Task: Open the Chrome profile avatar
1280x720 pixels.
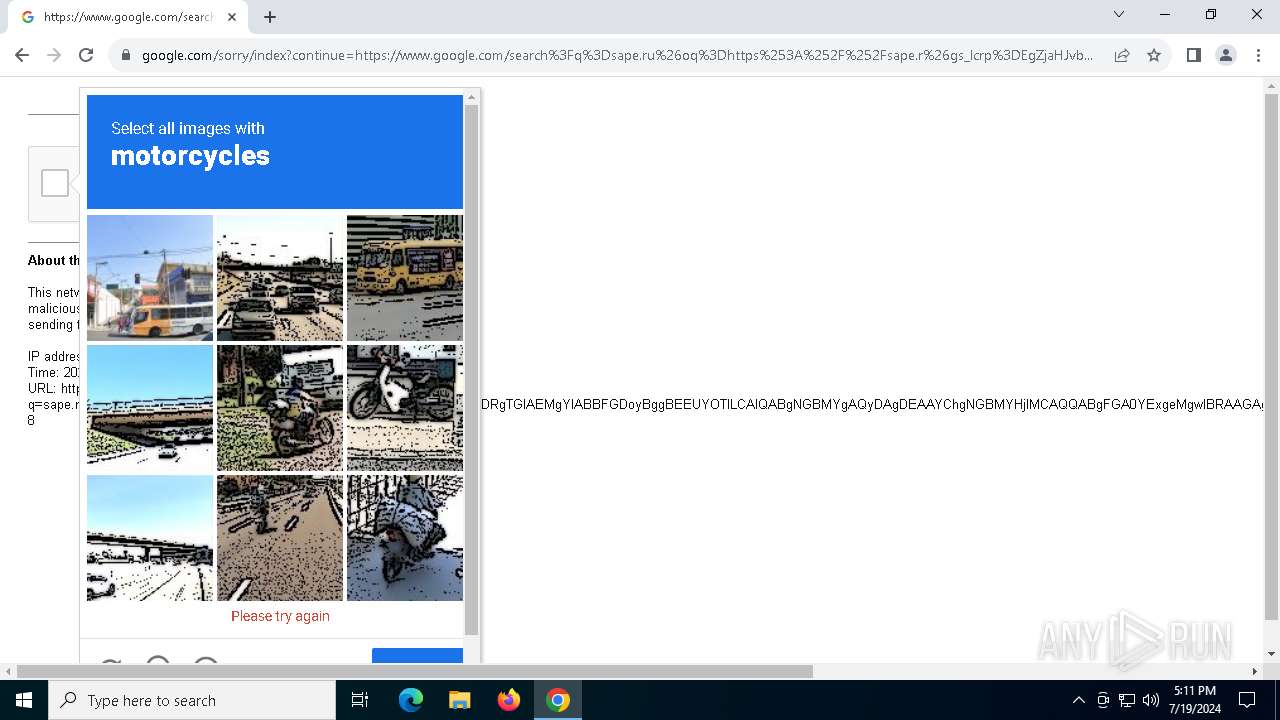Action: pos(1226,55)
